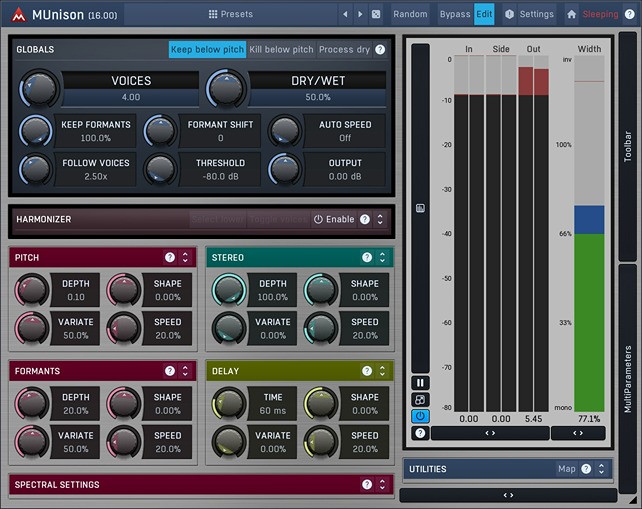Collapse the Pitch section using its arrows
This screenshot has width=642, height=509.
185,258
